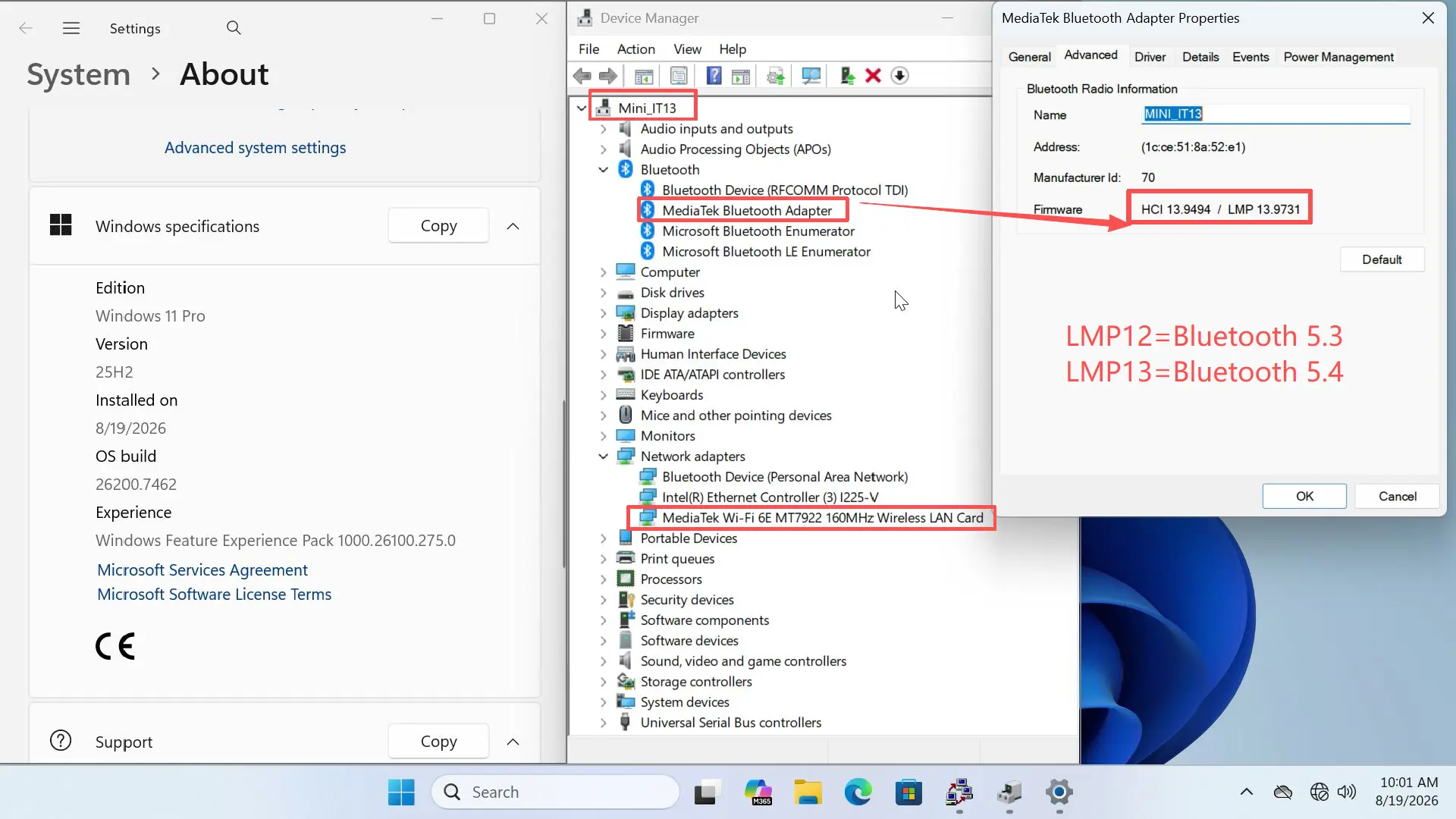Click the Settings gear taskbar icon
Viewport: 1456px width, 819px height.
[x=1059, y=792]
